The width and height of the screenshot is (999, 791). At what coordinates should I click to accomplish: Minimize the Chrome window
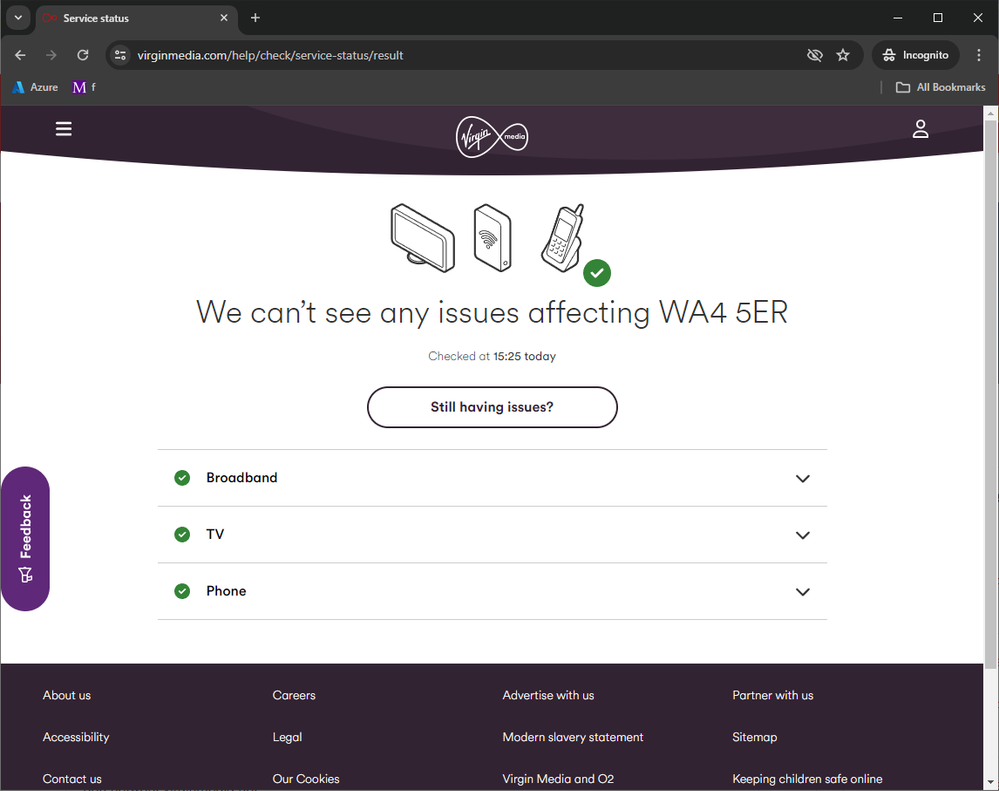point(898,18)
